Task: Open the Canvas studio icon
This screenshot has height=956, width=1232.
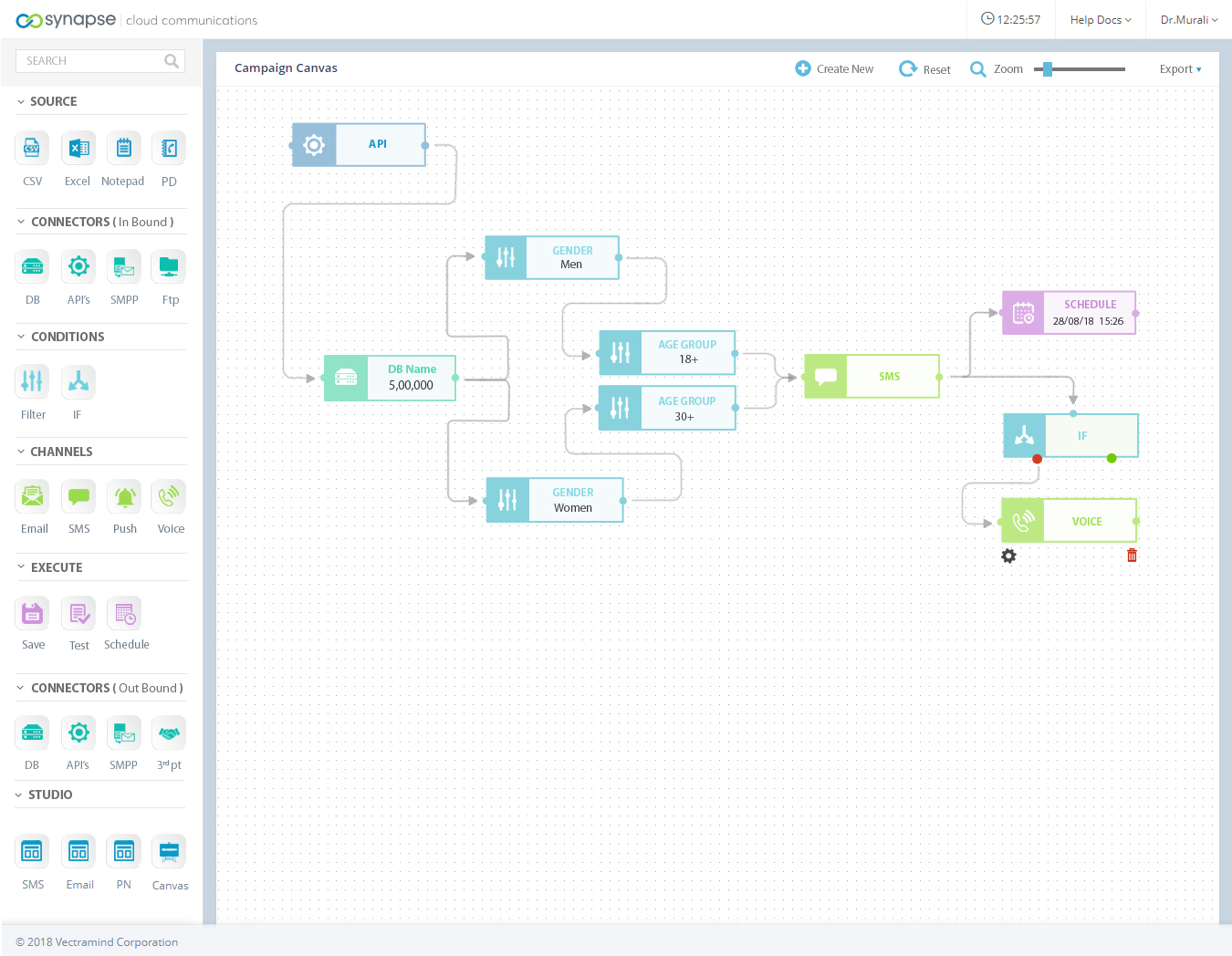Action: point(169,852)
